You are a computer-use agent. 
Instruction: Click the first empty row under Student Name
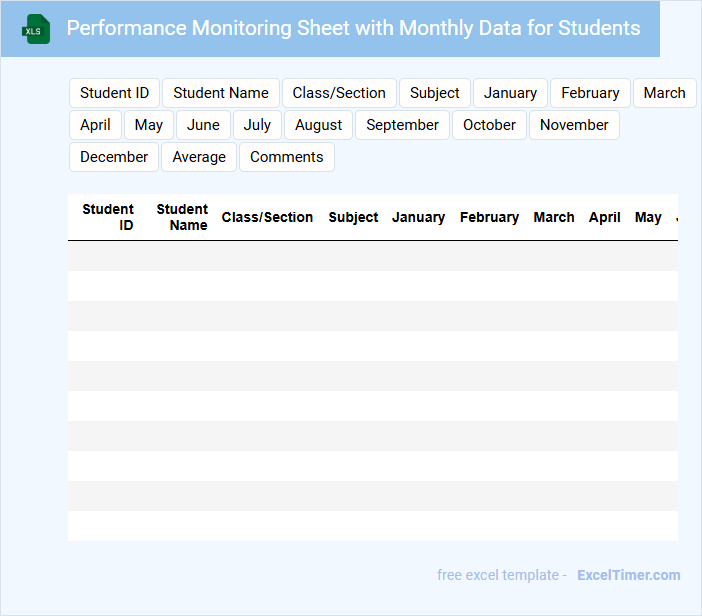point(182,256)
